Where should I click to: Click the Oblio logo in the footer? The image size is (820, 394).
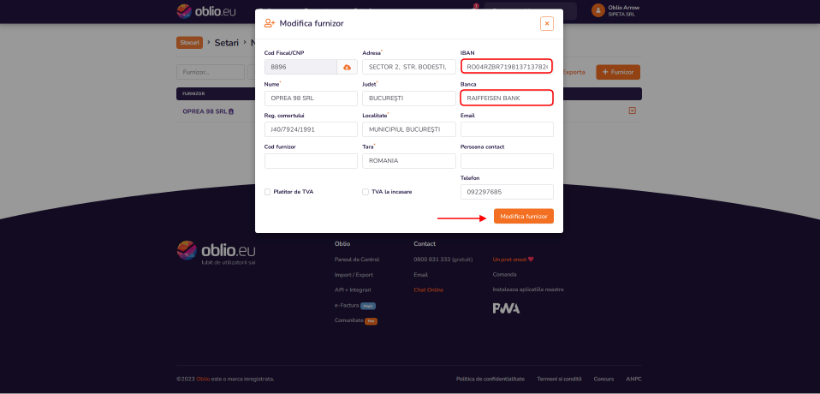[216, 253]
